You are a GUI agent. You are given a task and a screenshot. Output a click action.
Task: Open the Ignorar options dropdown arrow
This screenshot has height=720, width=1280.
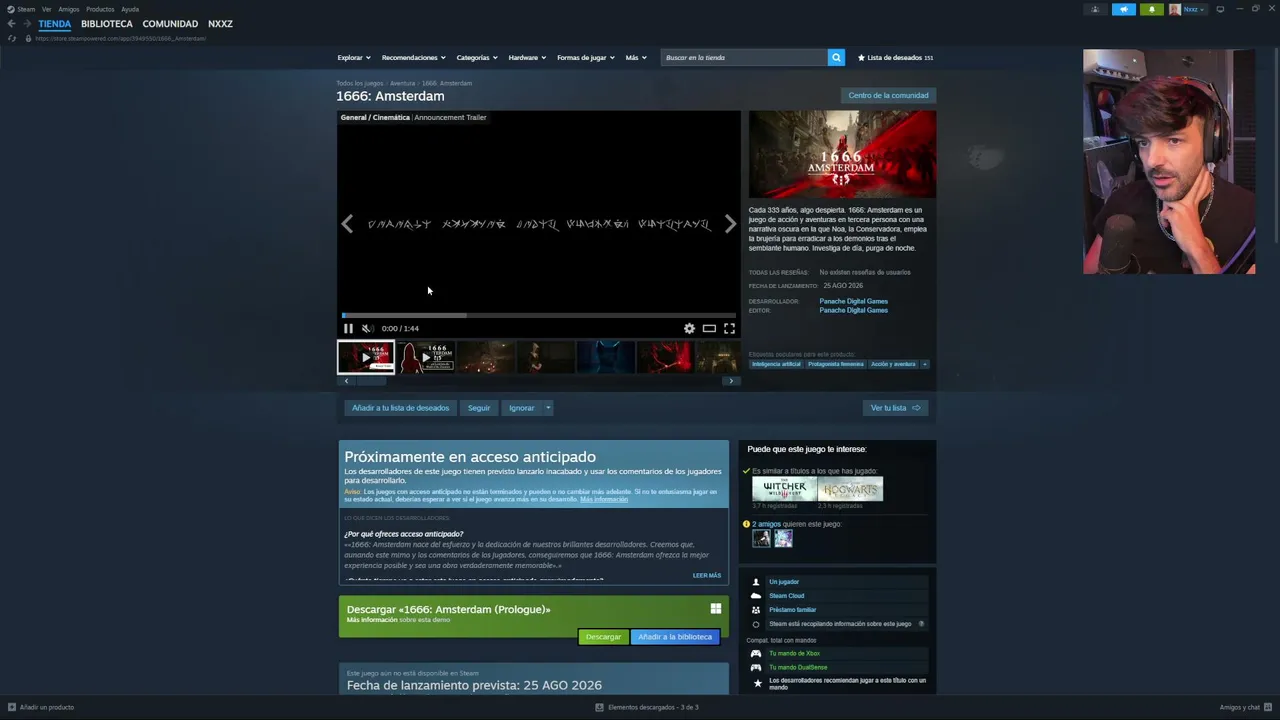pos(548,408)
